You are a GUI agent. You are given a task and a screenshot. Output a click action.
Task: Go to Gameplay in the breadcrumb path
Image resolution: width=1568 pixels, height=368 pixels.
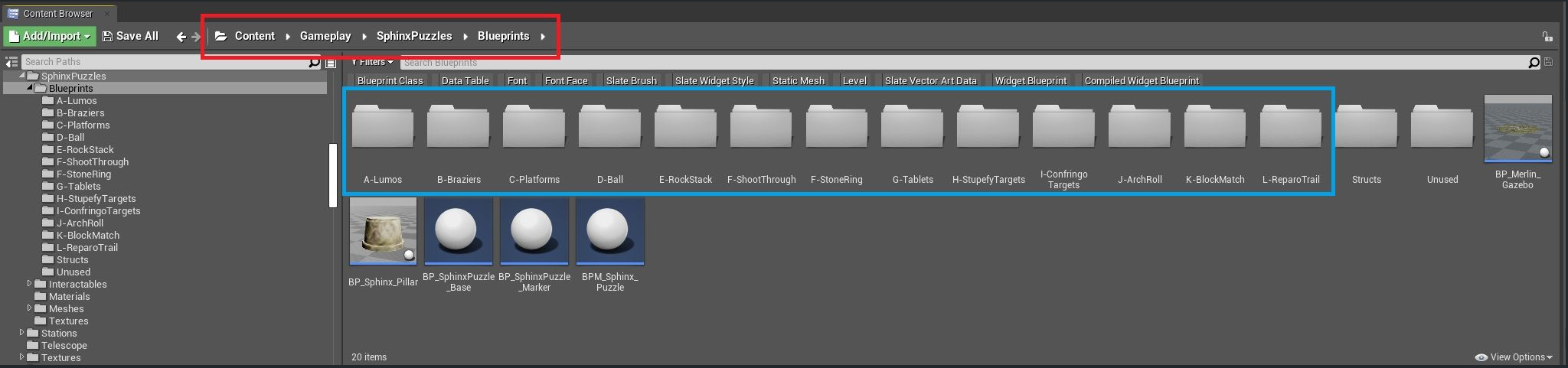[325, 36]
